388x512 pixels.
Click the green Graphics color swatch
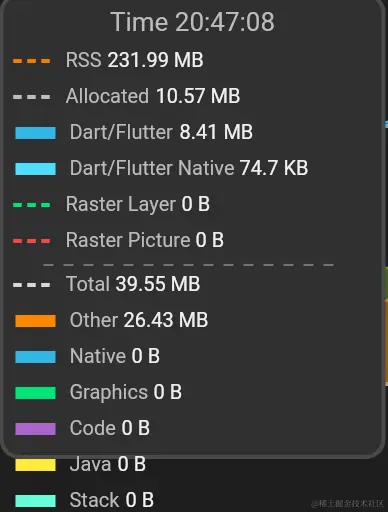35,393
